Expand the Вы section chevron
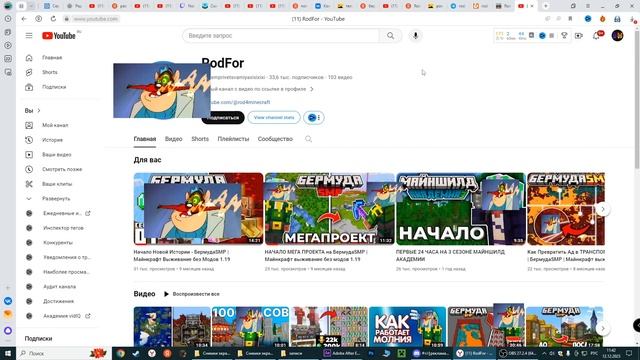The height and width of the screenshot is (360, 640). coord(39,111)
